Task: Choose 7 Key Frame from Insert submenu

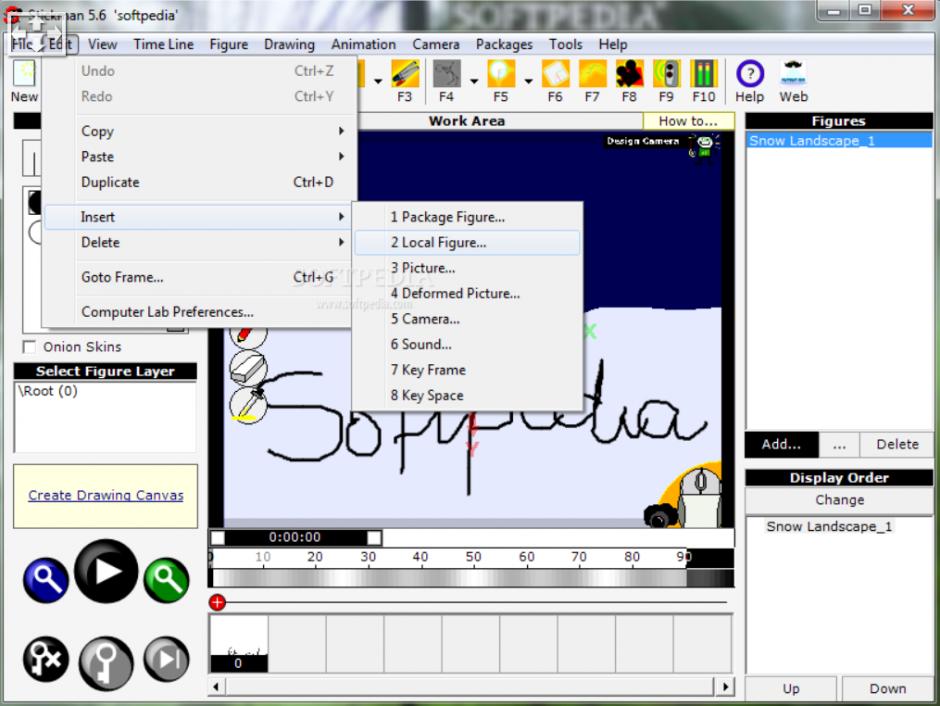Action: coord(468,370)
